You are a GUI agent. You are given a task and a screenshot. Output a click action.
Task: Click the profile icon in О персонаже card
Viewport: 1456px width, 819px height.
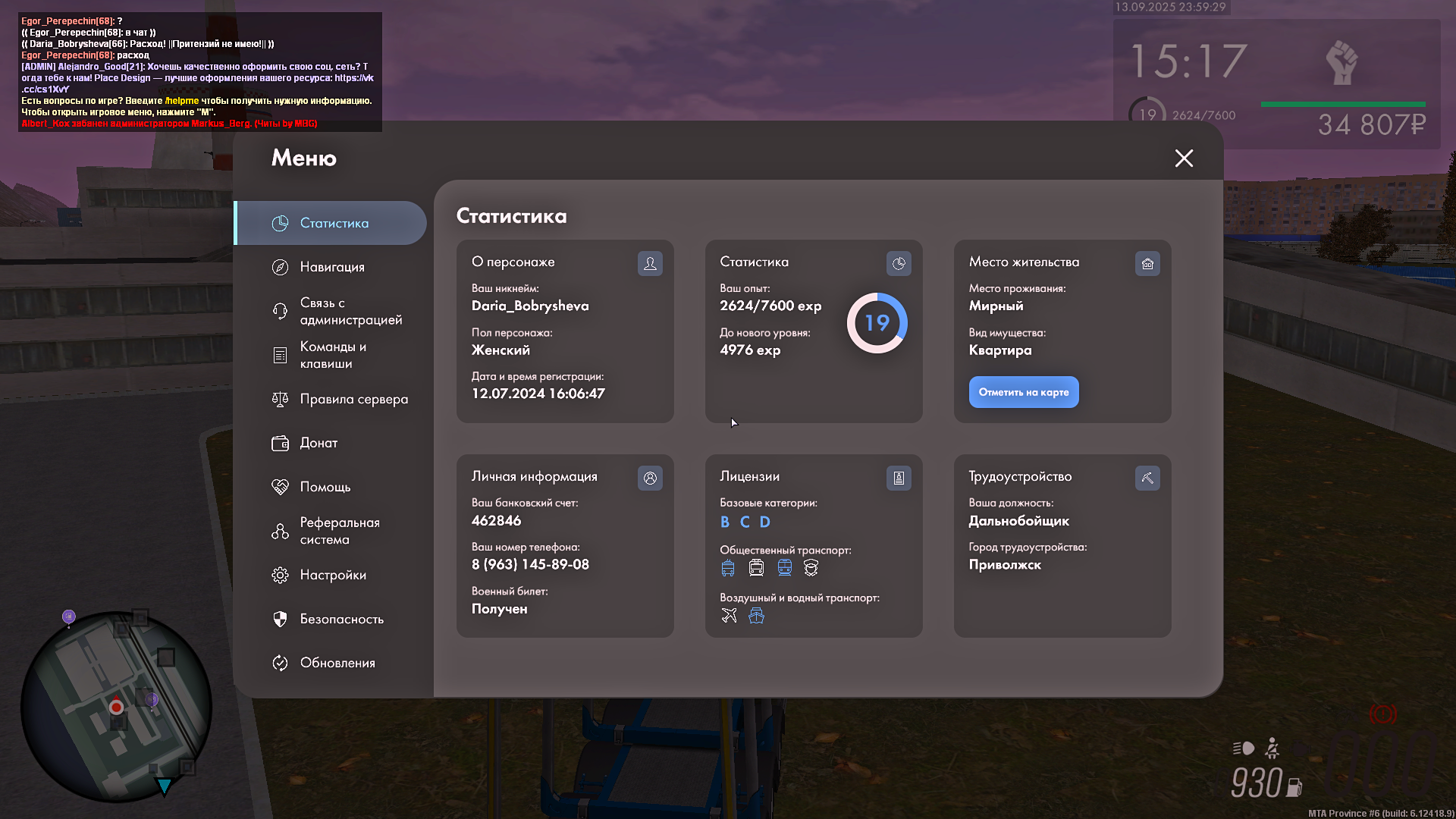[650, 263]
